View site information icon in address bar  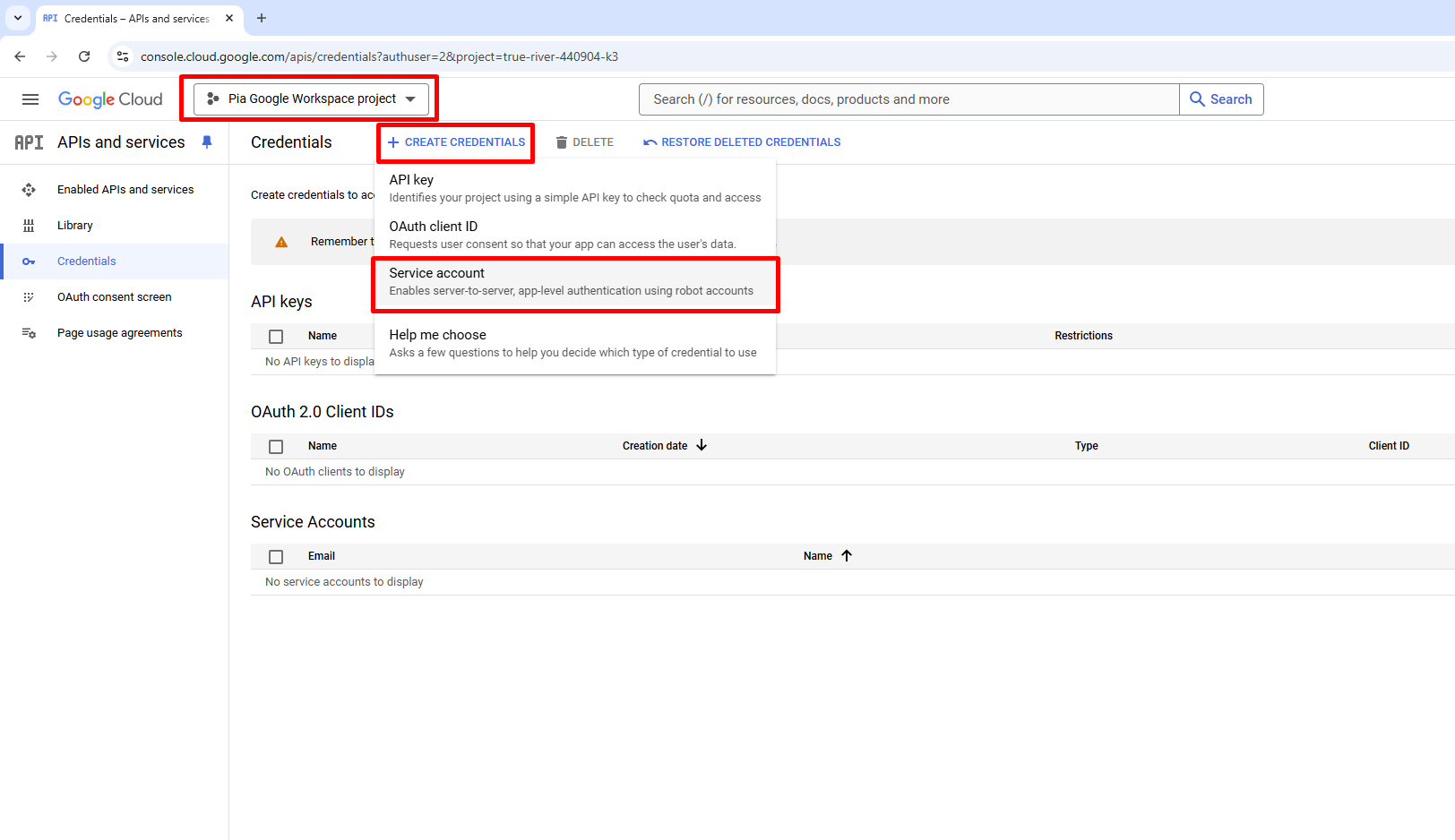pyautogui.click(x=123, y=56)
